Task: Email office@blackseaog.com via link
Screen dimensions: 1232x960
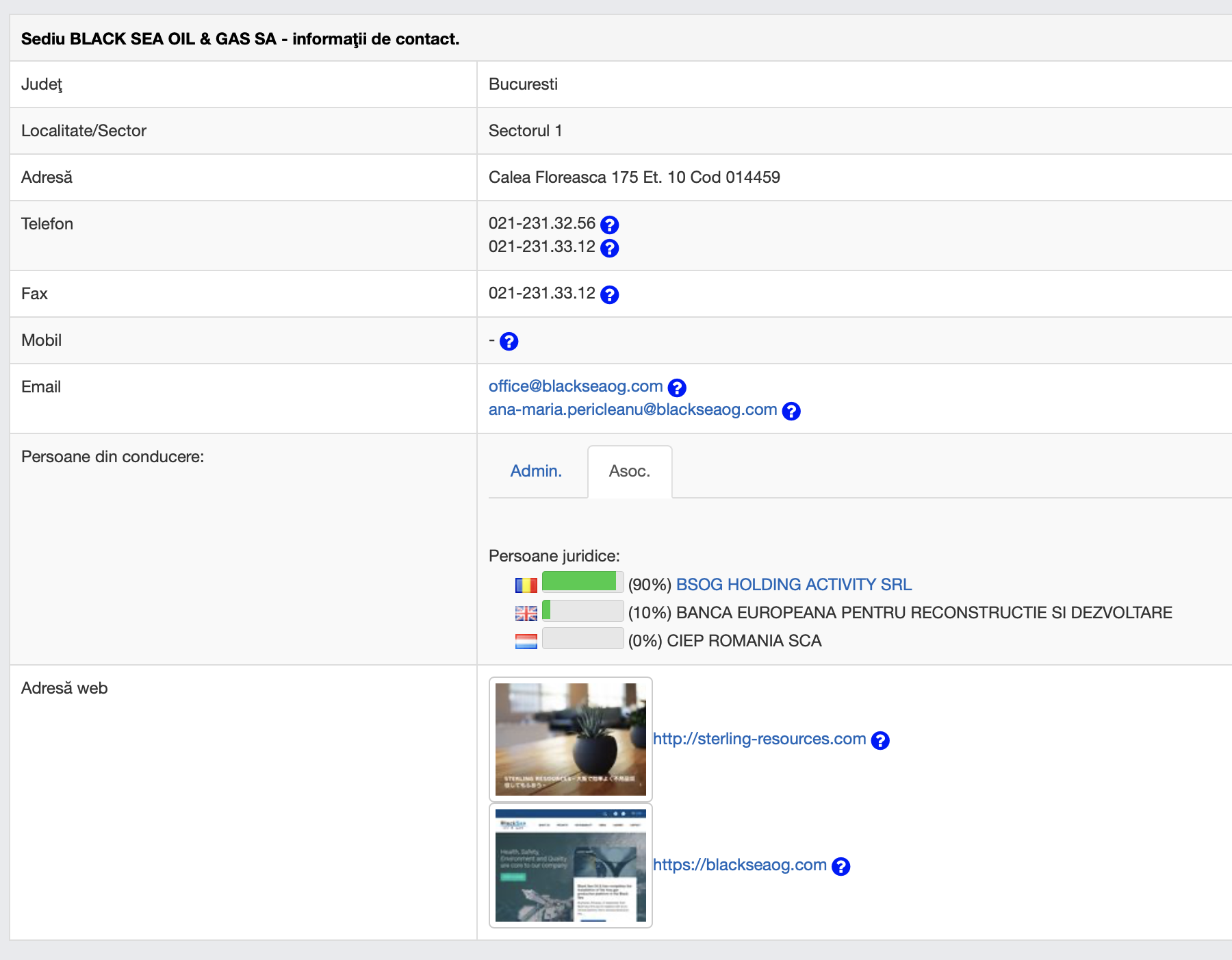Action: pyautogui.click(x=575, y=386)
